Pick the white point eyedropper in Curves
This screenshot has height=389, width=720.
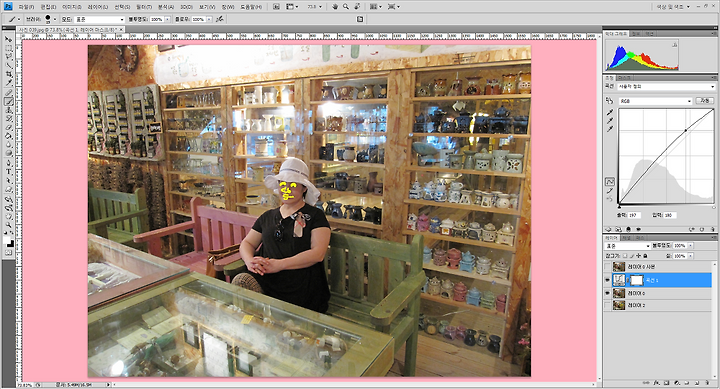[x=610, y=129]
